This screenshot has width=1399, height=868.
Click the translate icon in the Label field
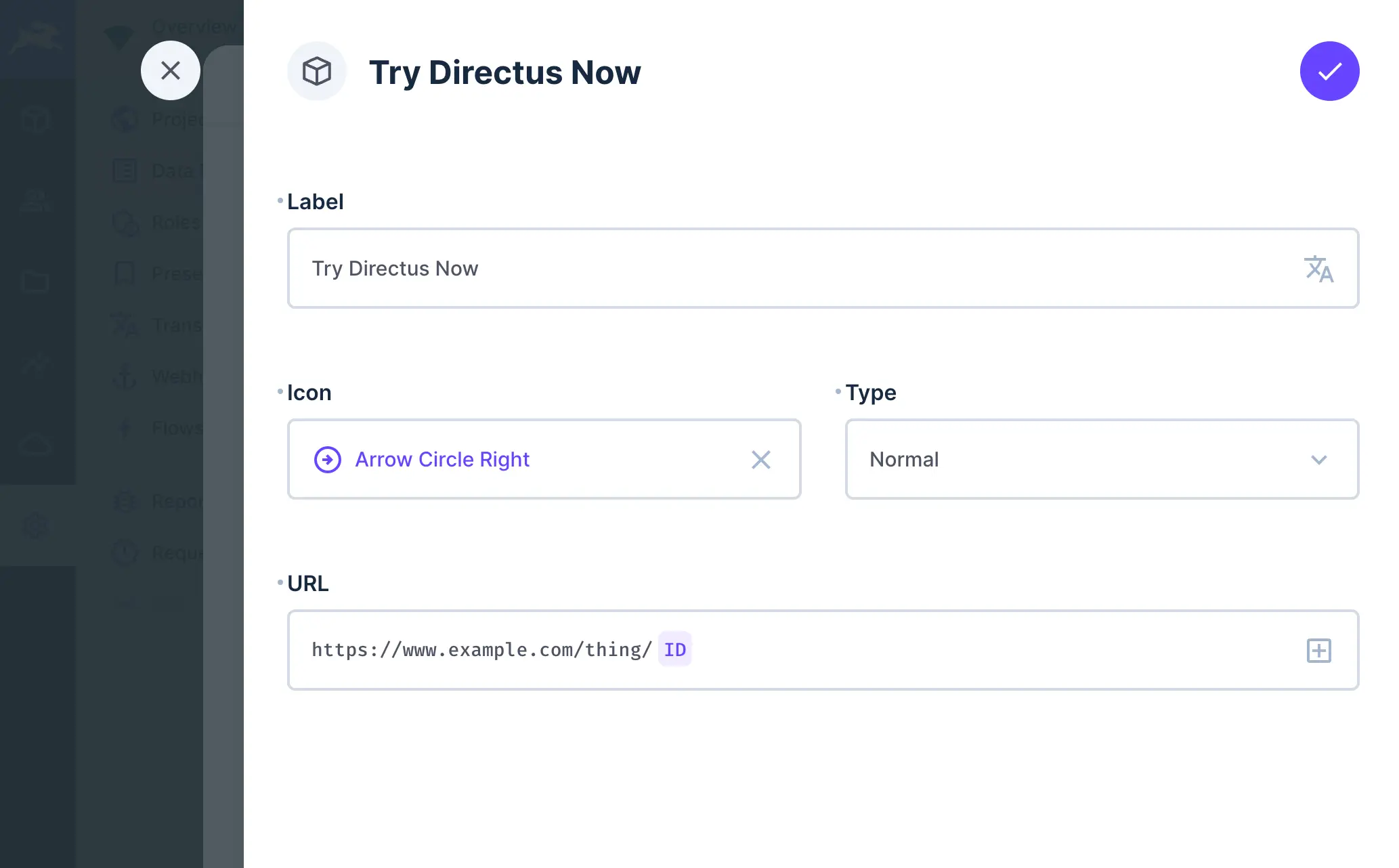tap(1318, 269)
